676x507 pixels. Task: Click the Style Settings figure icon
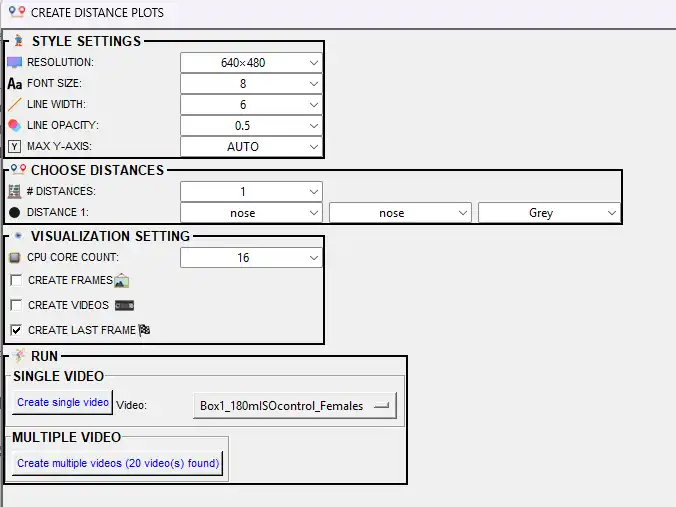[x=19, y=41]
